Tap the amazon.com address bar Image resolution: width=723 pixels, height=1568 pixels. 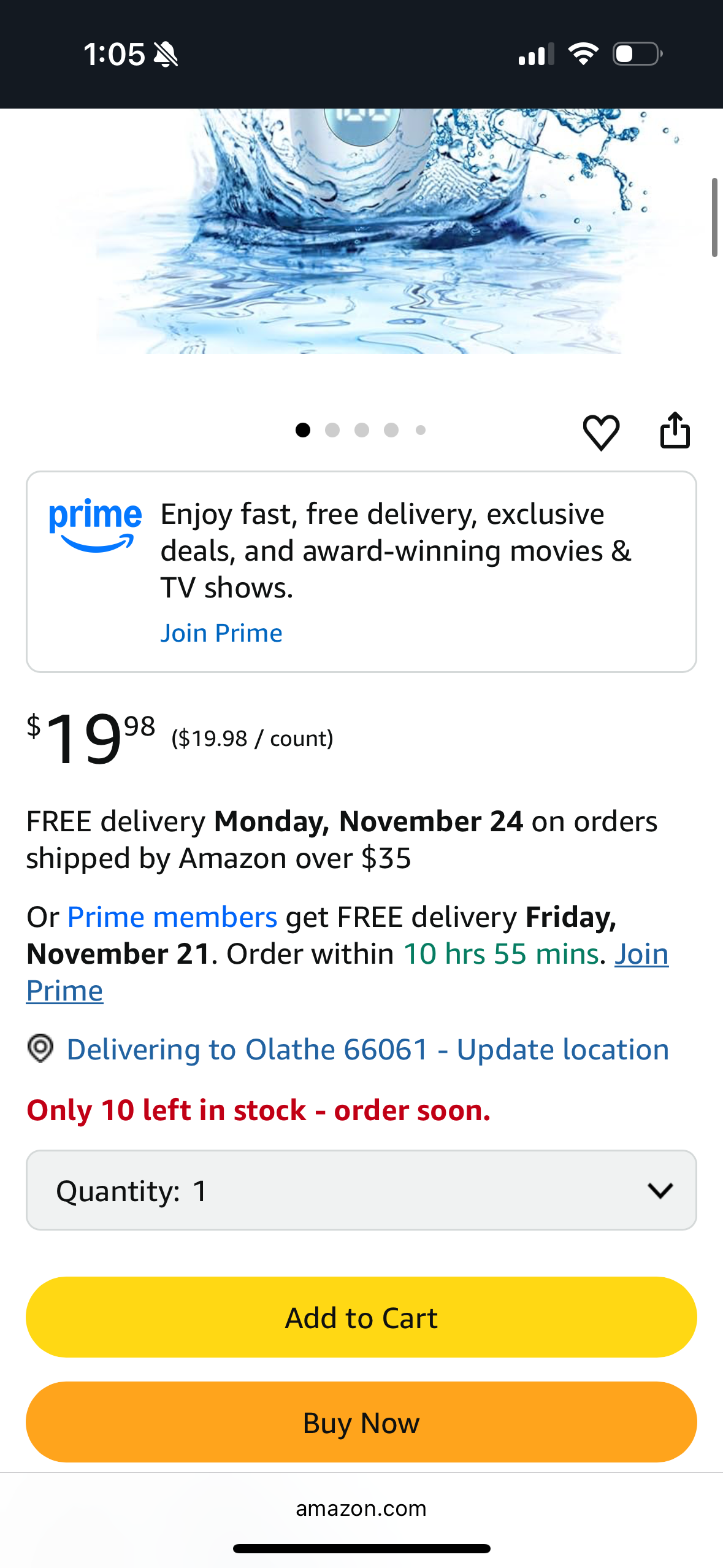point(361,1508)
